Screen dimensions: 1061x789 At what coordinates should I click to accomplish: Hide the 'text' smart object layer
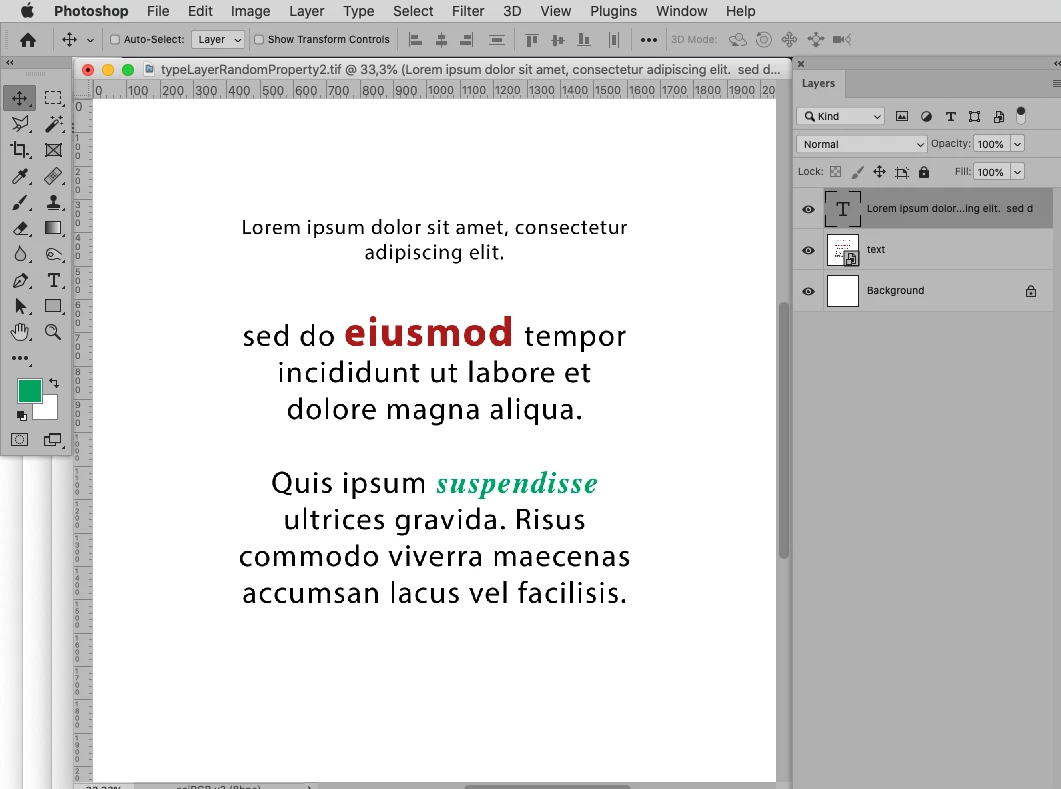point(808,250)
